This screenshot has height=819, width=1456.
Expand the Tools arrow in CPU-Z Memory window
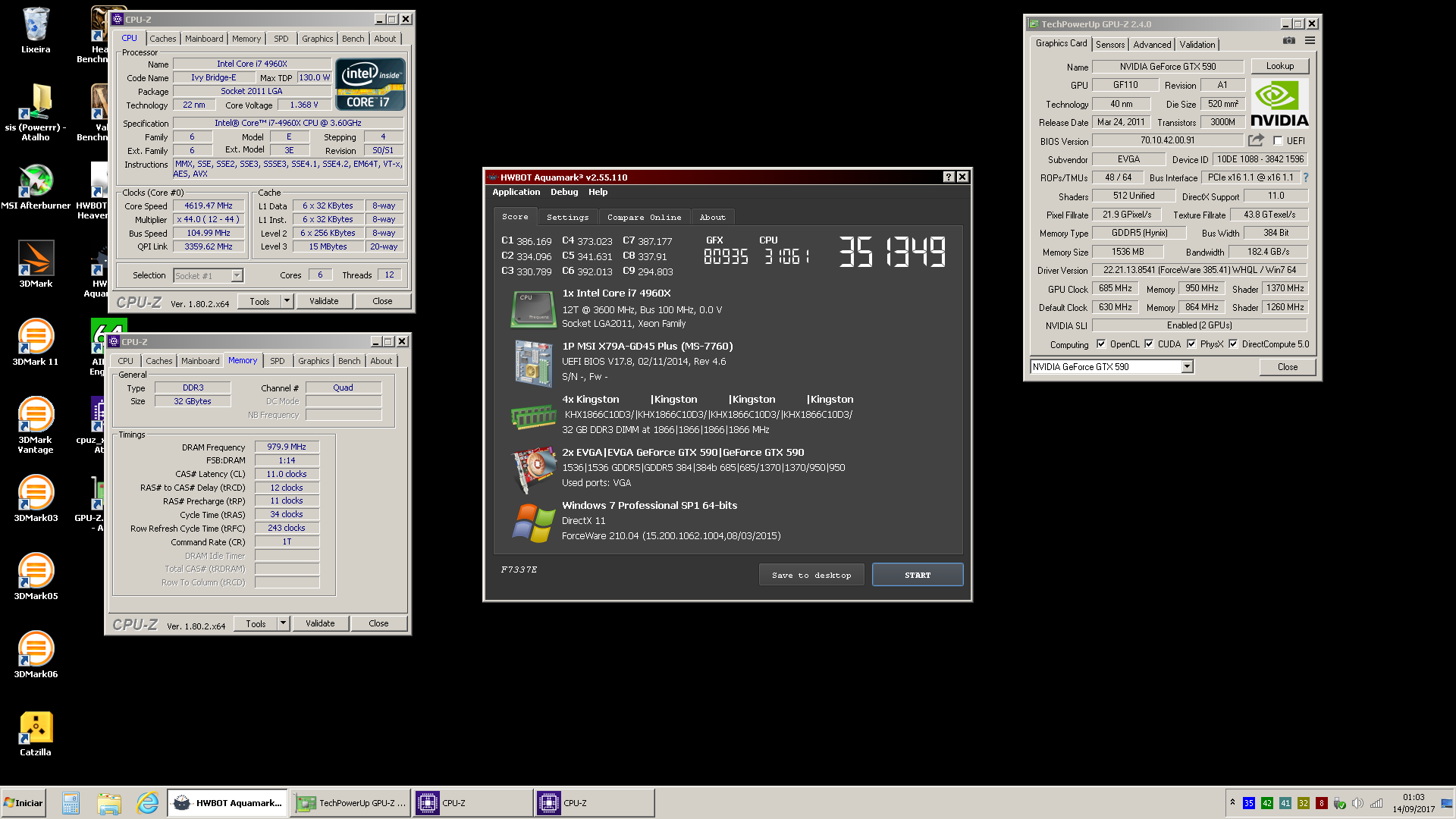tap(283, 623)
